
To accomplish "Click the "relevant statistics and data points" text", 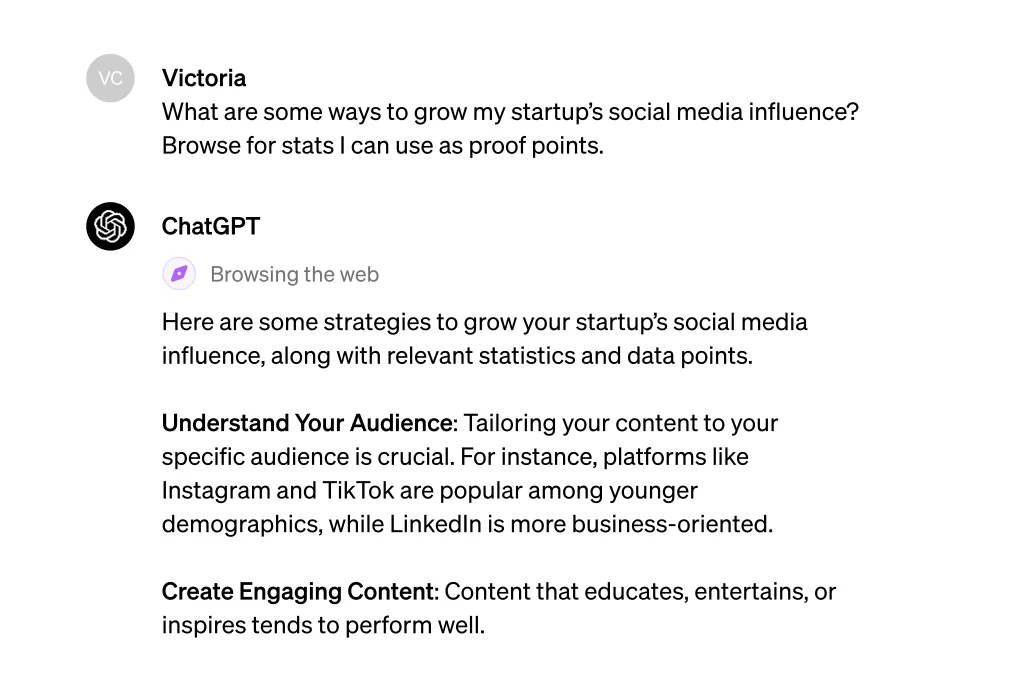I will point(581,356).
